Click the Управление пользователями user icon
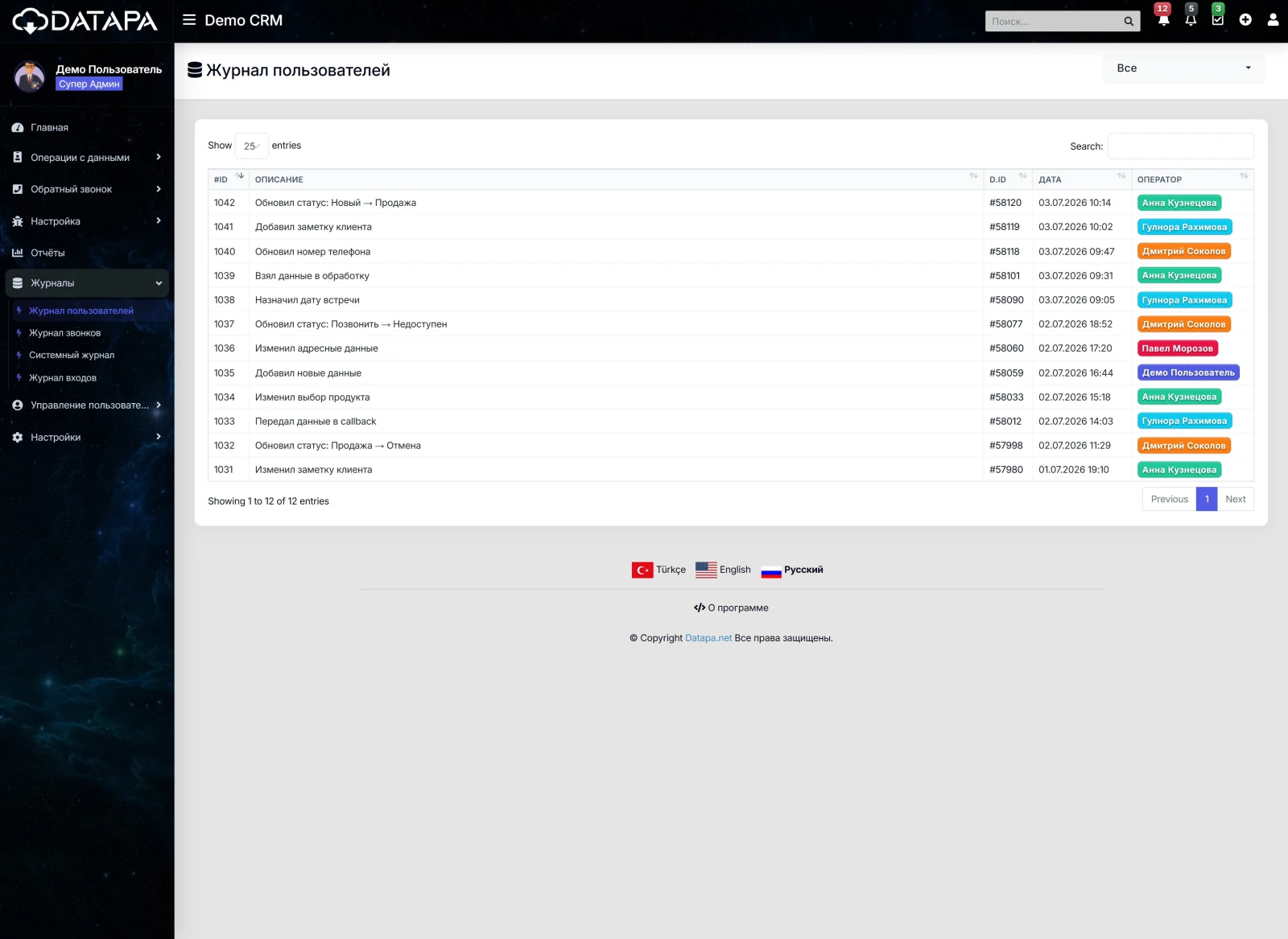The width and height of the screenshot is (1288, 939). (18, 406)
